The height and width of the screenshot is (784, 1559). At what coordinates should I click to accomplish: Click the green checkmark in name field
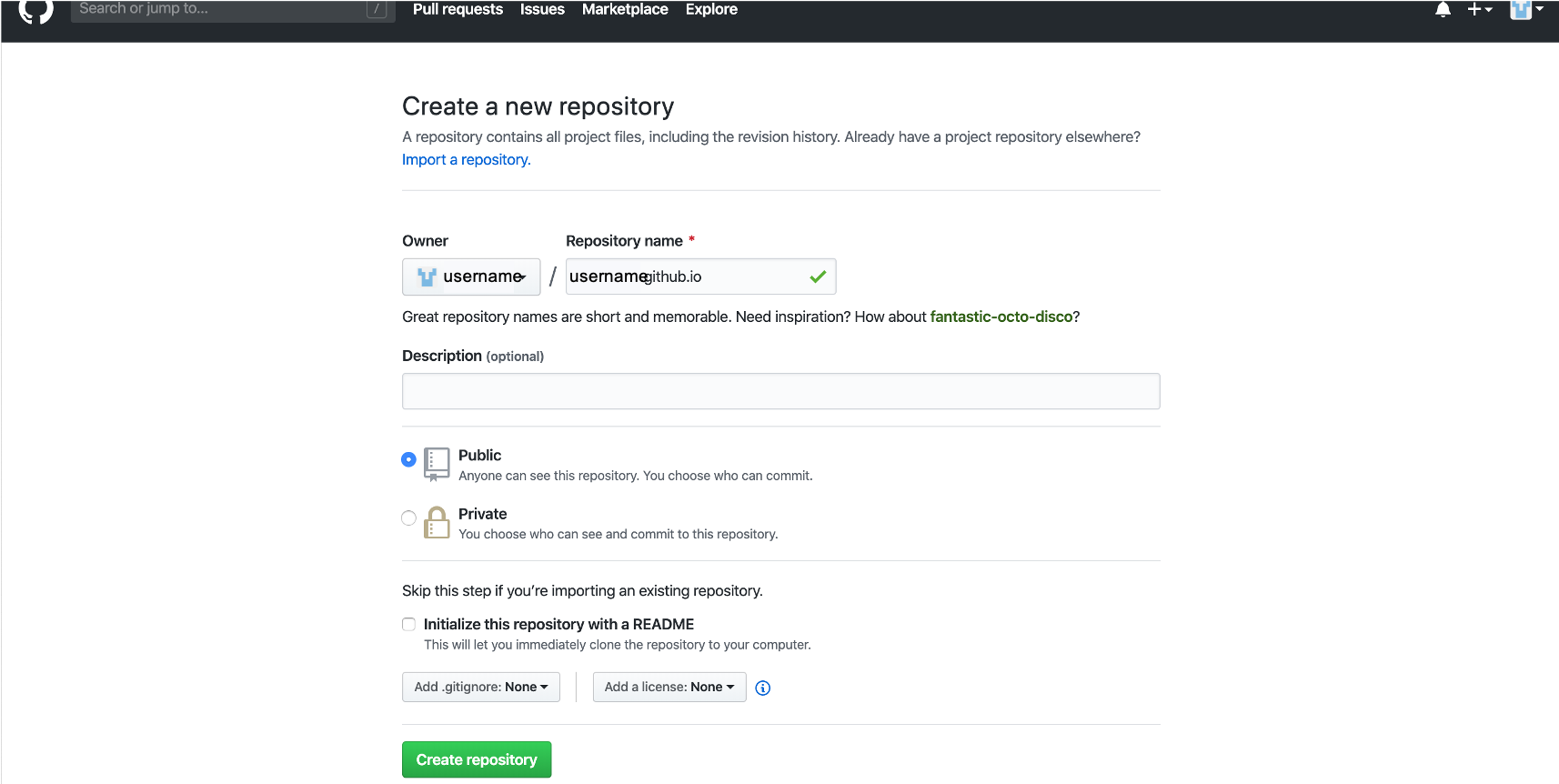coord(818,276)
